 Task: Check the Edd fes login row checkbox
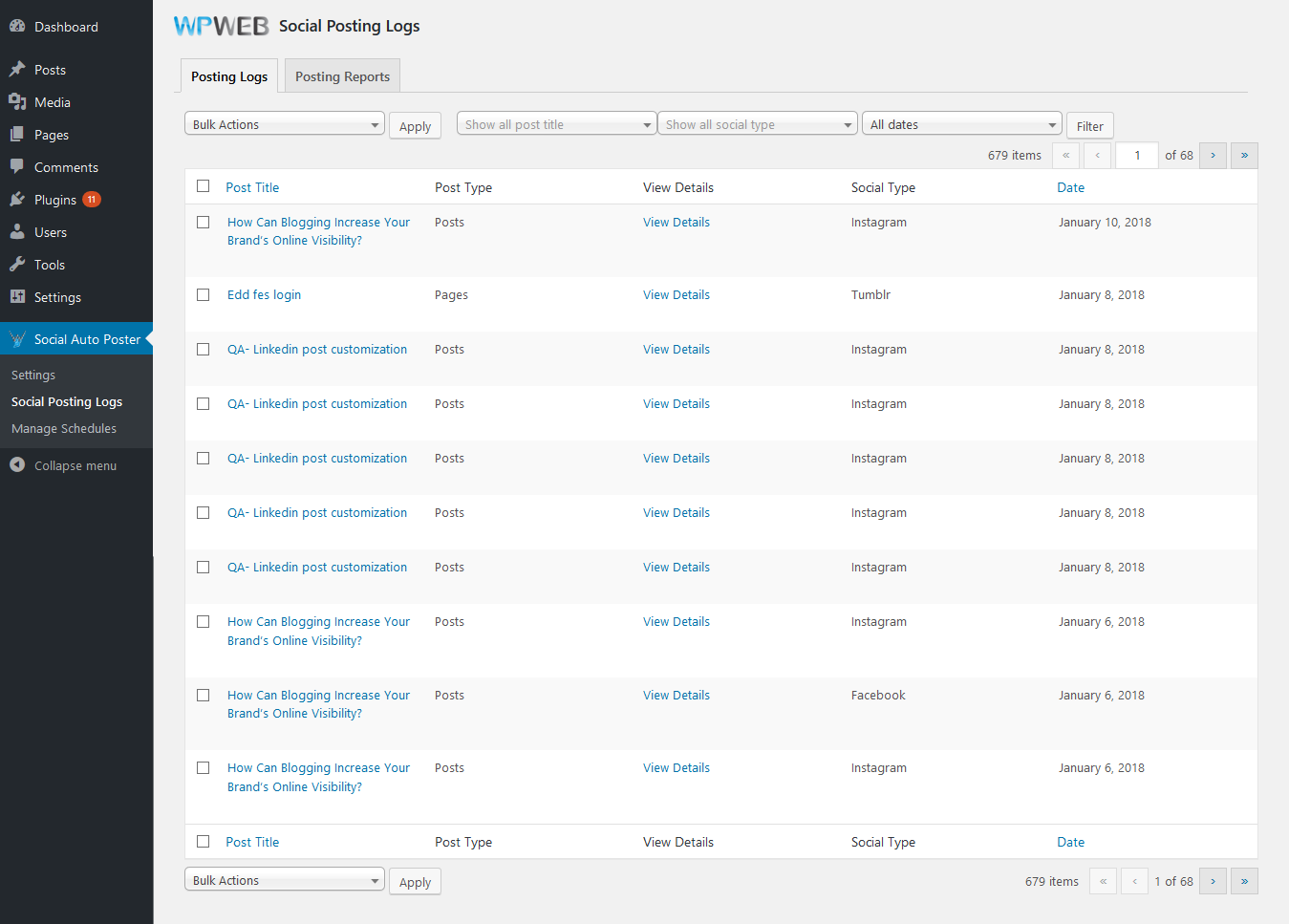point(203,295)
